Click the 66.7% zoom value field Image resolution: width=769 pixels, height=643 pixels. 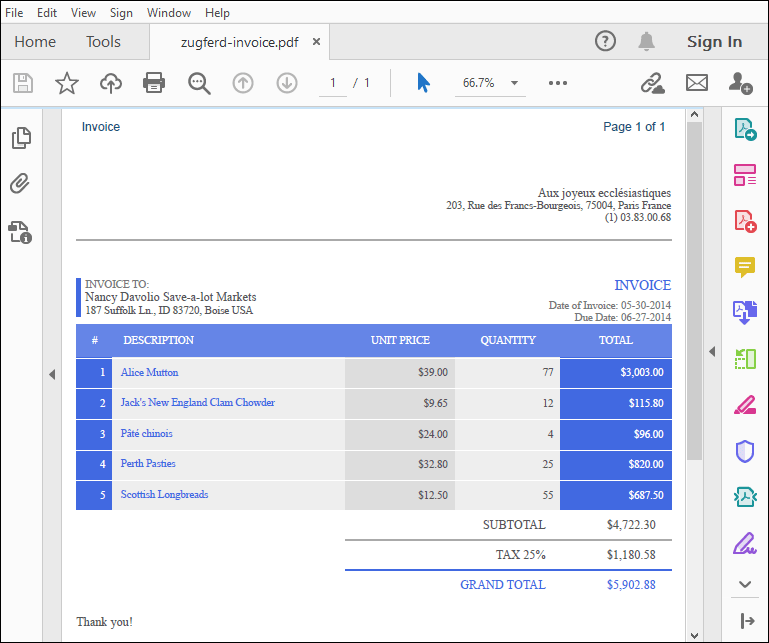click(478, 83)
